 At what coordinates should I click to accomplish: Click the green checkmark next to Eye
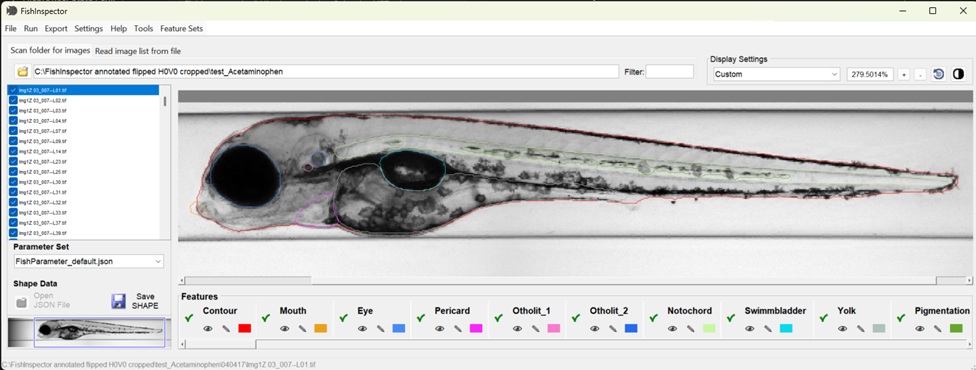[x=344, y=318]
